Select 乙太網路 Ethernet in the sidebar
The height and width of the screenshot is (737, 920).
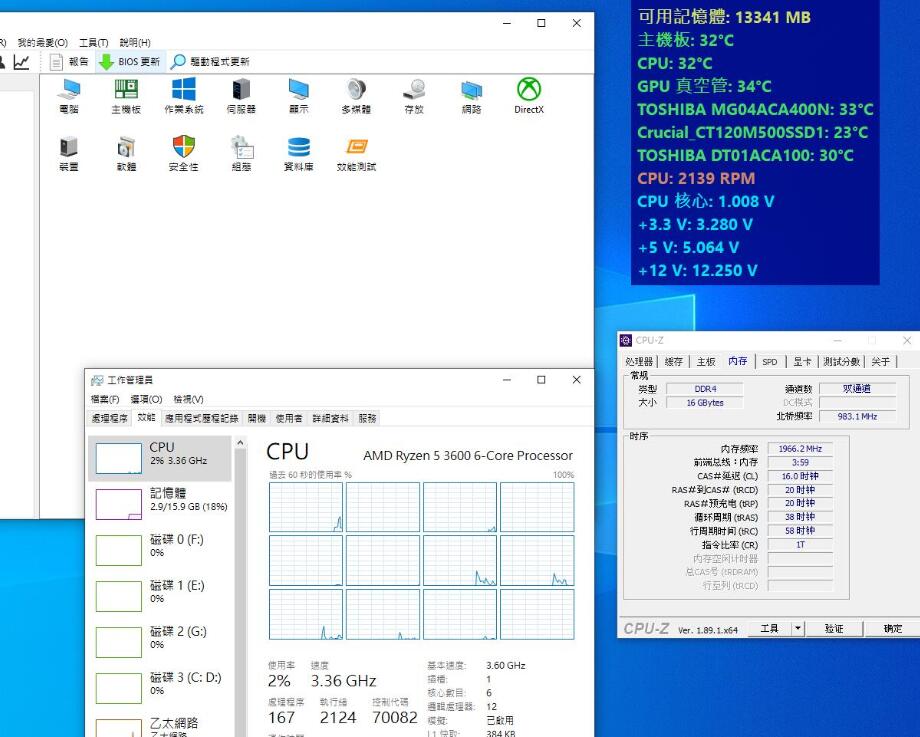(x=160, y=725)
